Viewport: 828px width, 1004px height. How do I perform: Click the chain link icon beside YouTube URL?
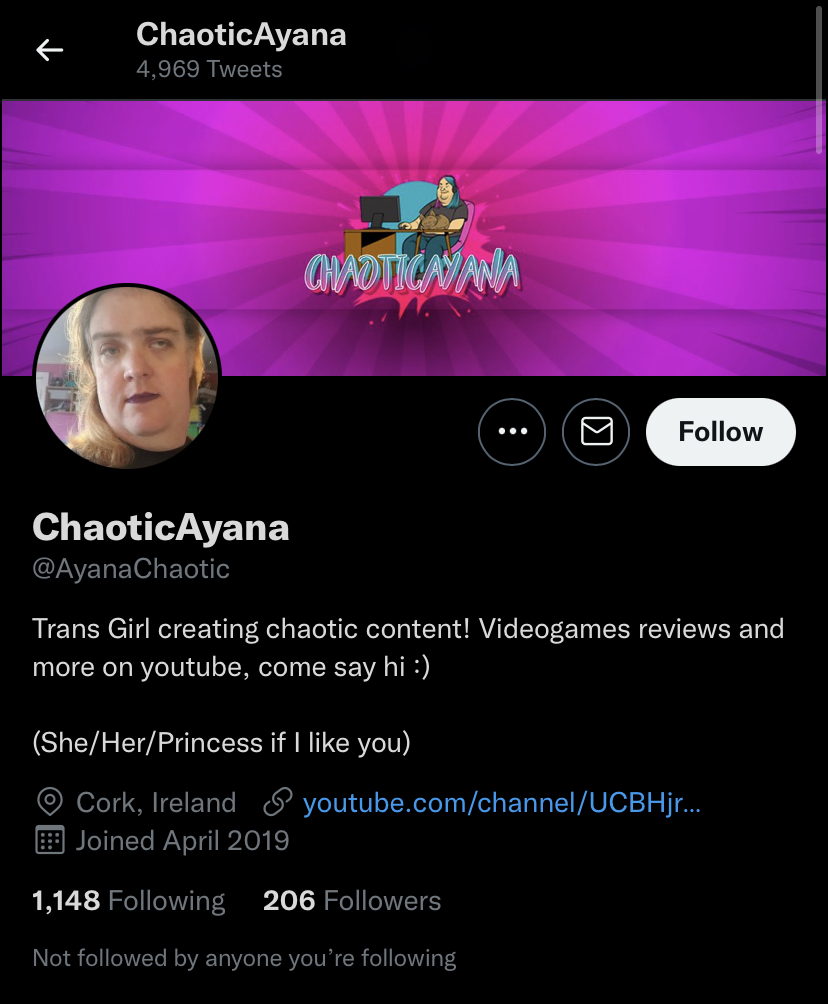tap(278, 802)
